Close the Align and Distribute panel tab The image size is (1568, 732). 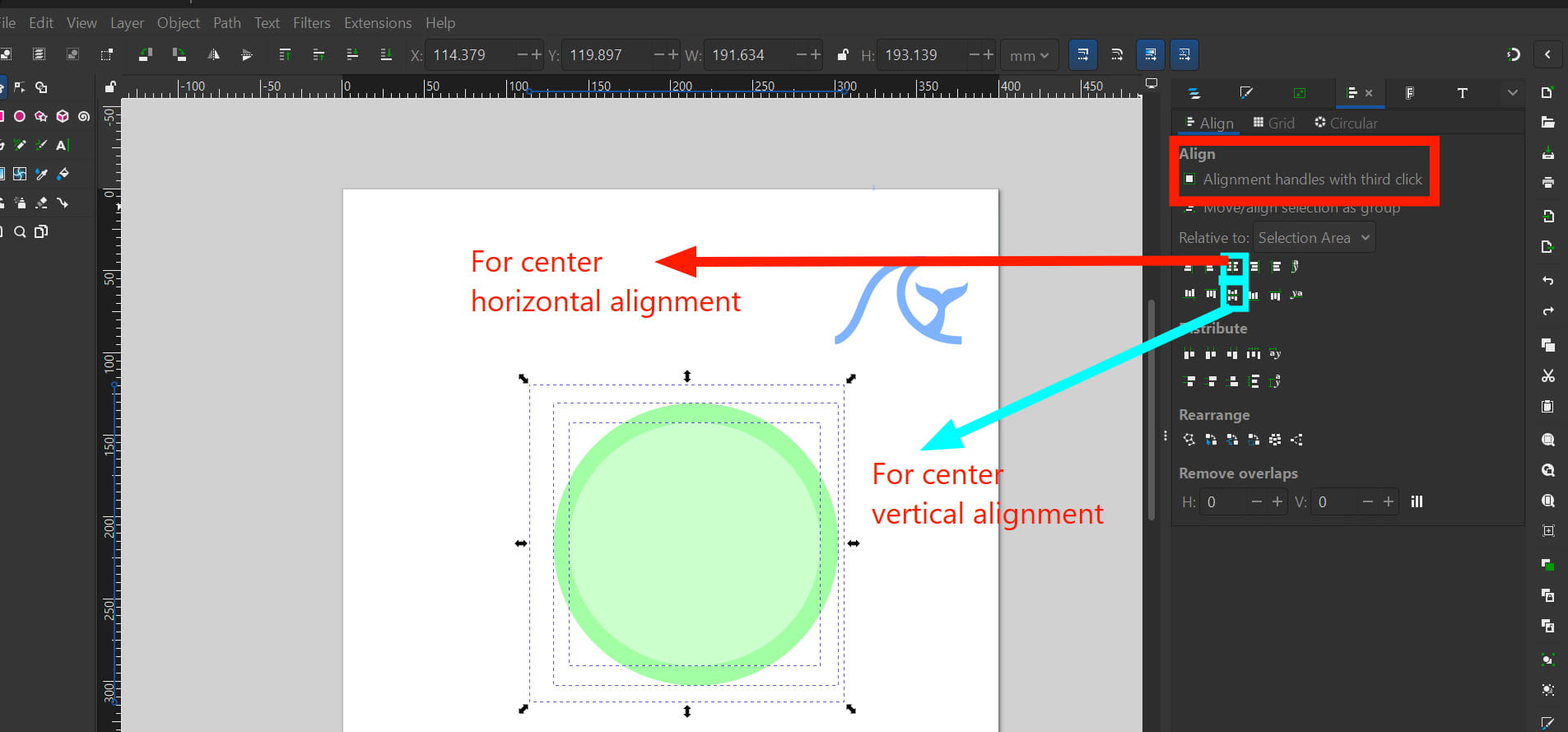coord(1369,93)
